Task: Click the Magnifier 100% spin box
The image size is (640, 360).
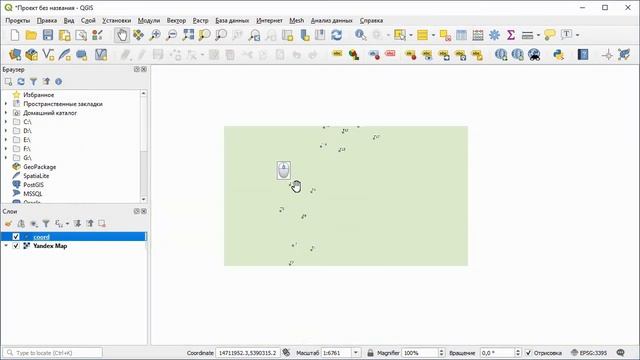Action: pos(423,353)
